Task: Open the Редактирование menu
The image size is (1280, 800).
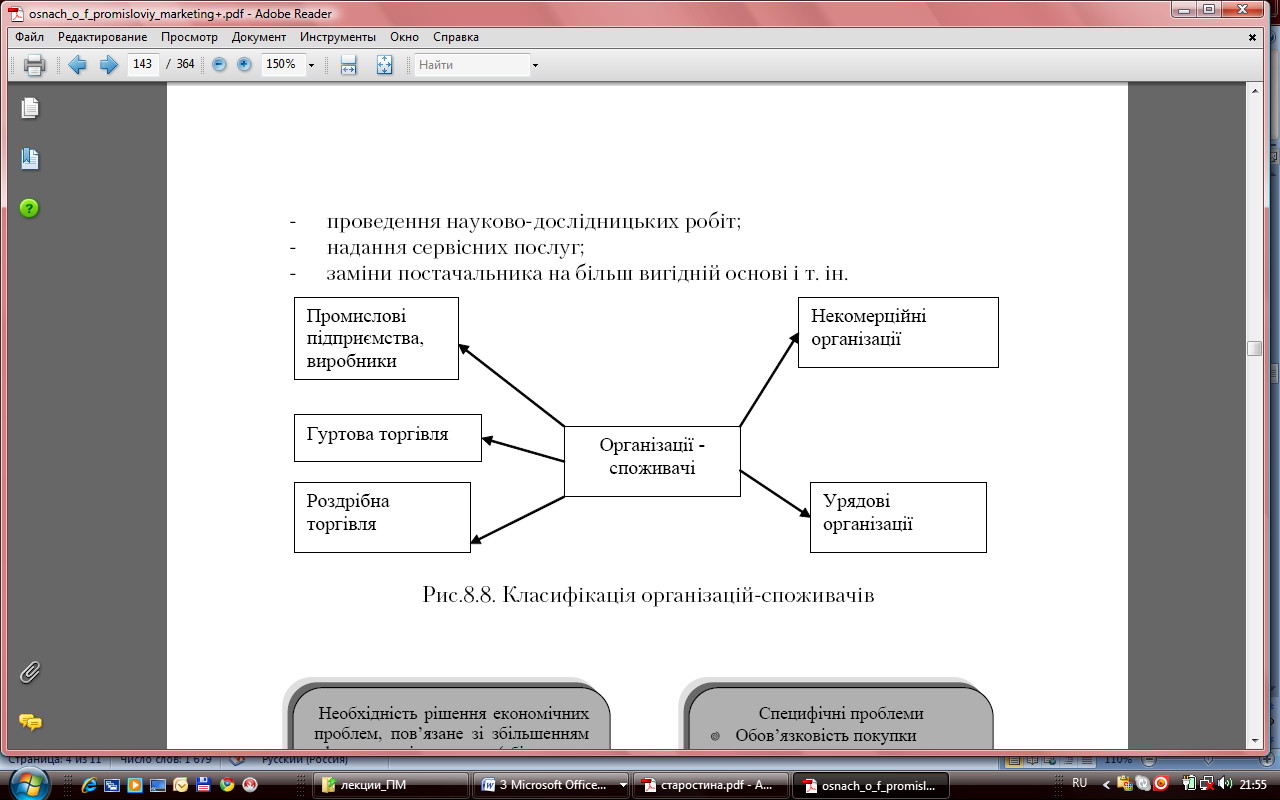Action: 101,37
